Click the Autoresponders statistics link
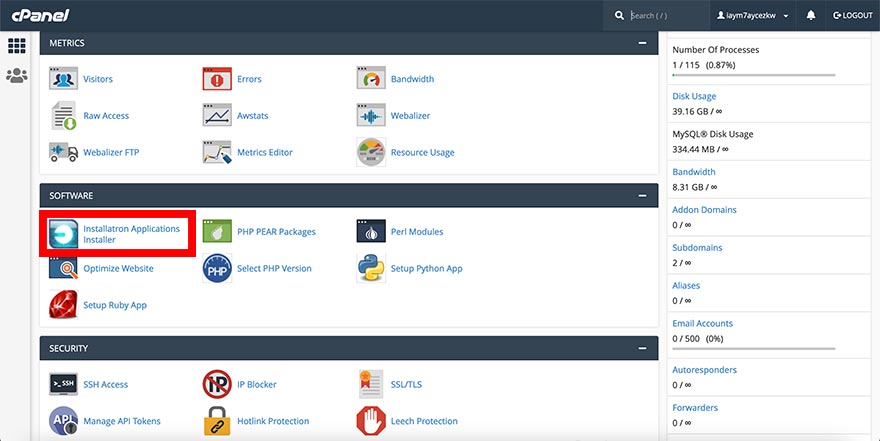 [x=704, y=370]
